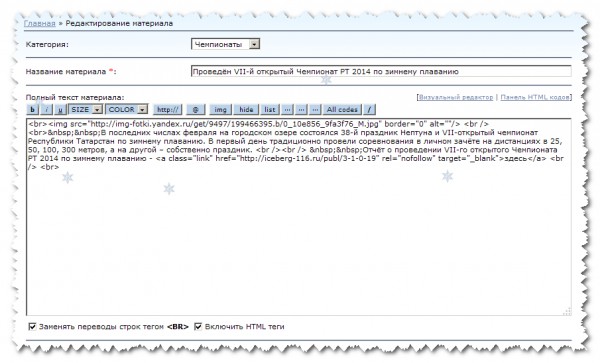Switch to Визуальный редактор
600x363 pixels.
456,97
